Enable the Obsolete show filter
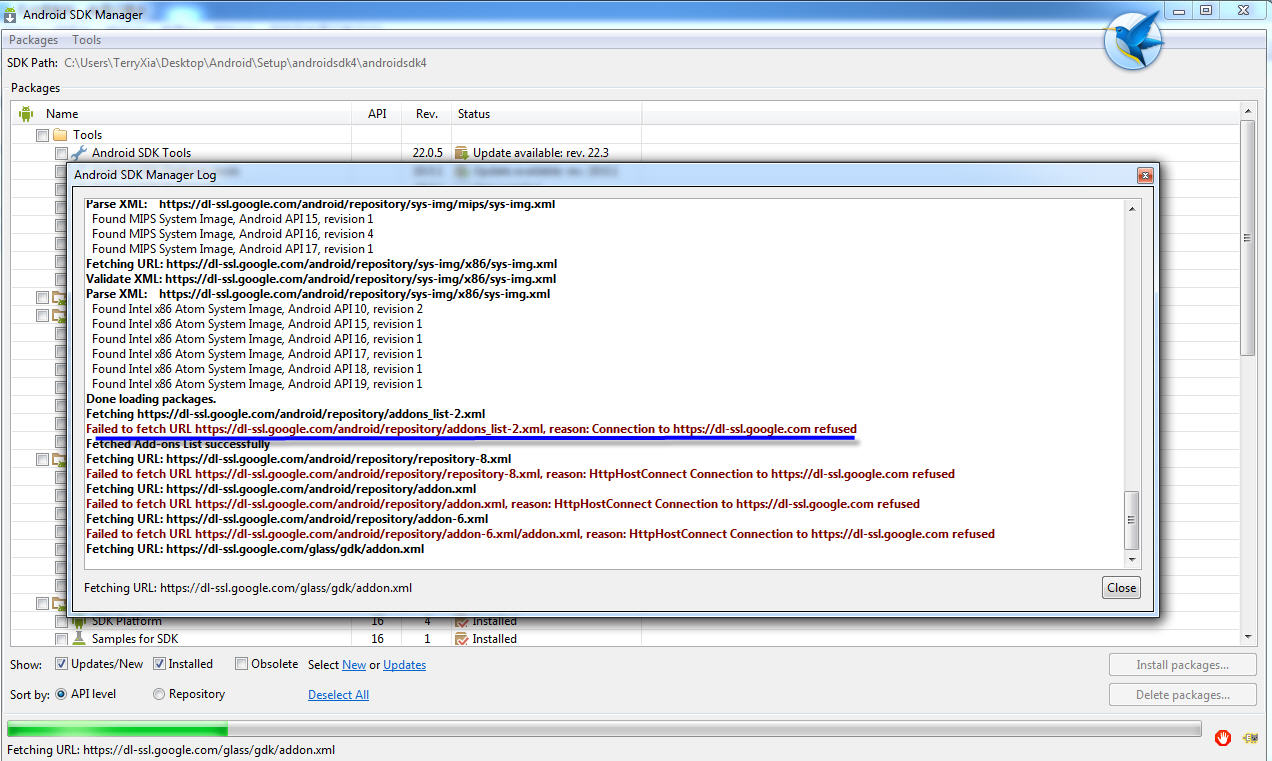The height and width of the screenshot is (761, 1272). [x=241, y=664]
